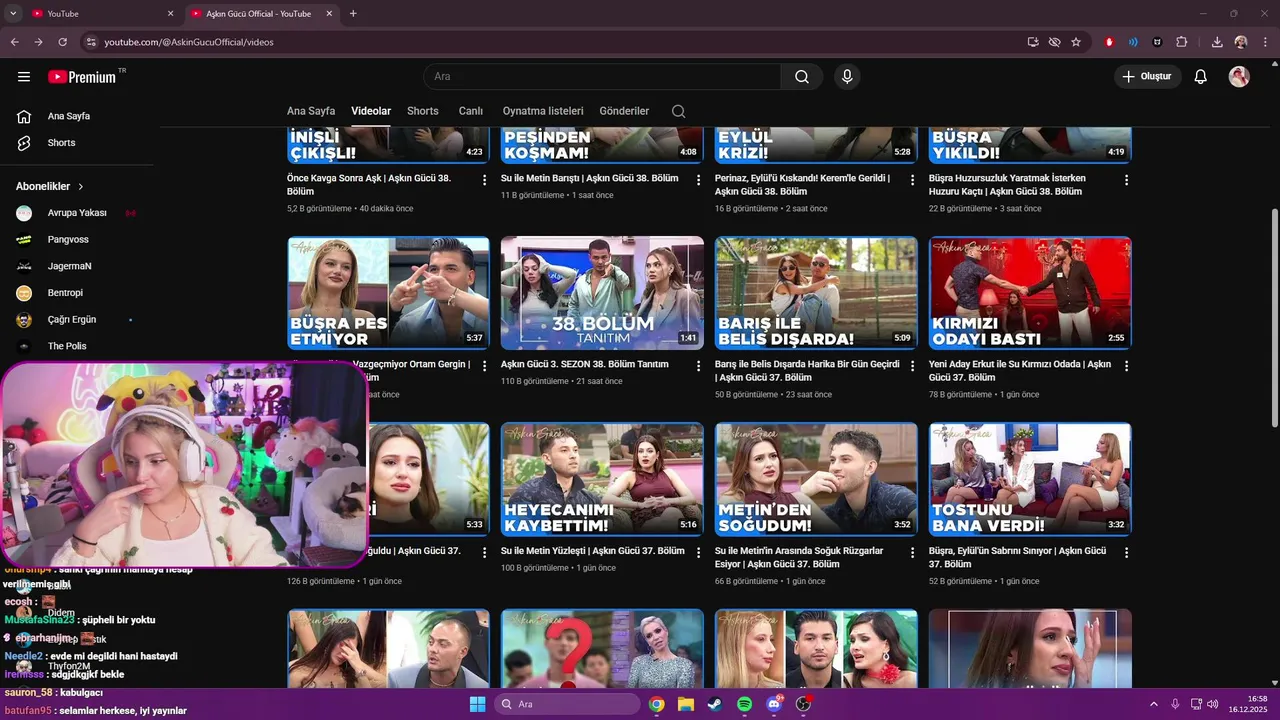Start voice search with the microphone button
Viewport: 1280px width, 720px height.
coord(847,77)
